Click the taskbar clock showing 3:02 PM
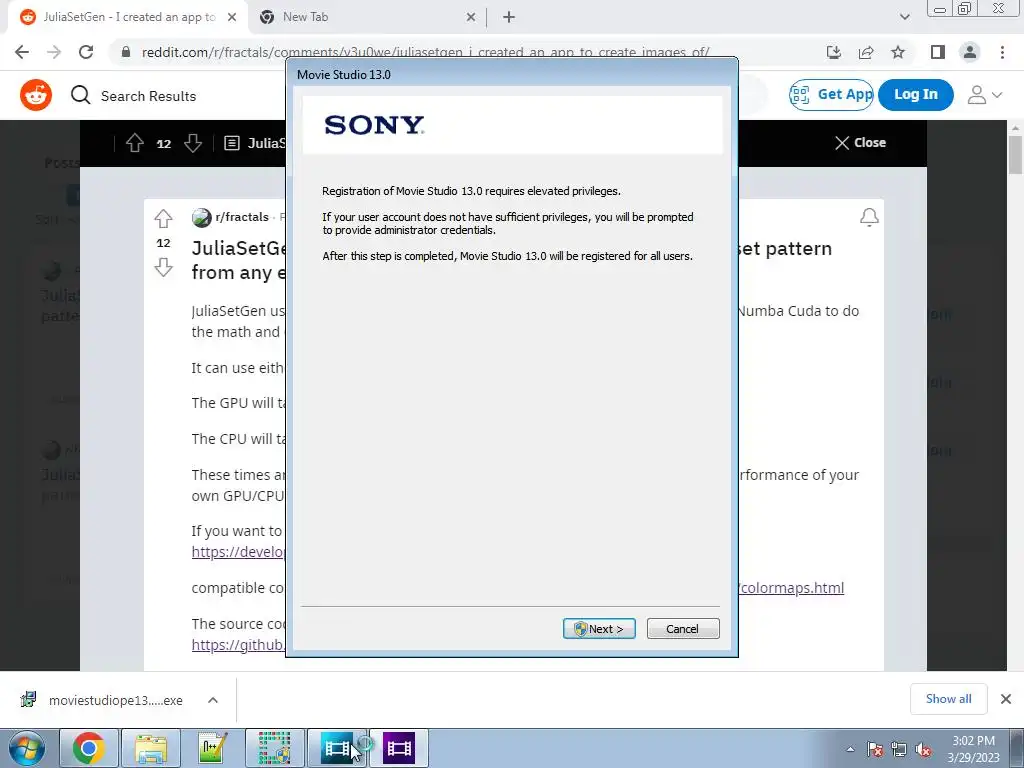 pos(973,749)
